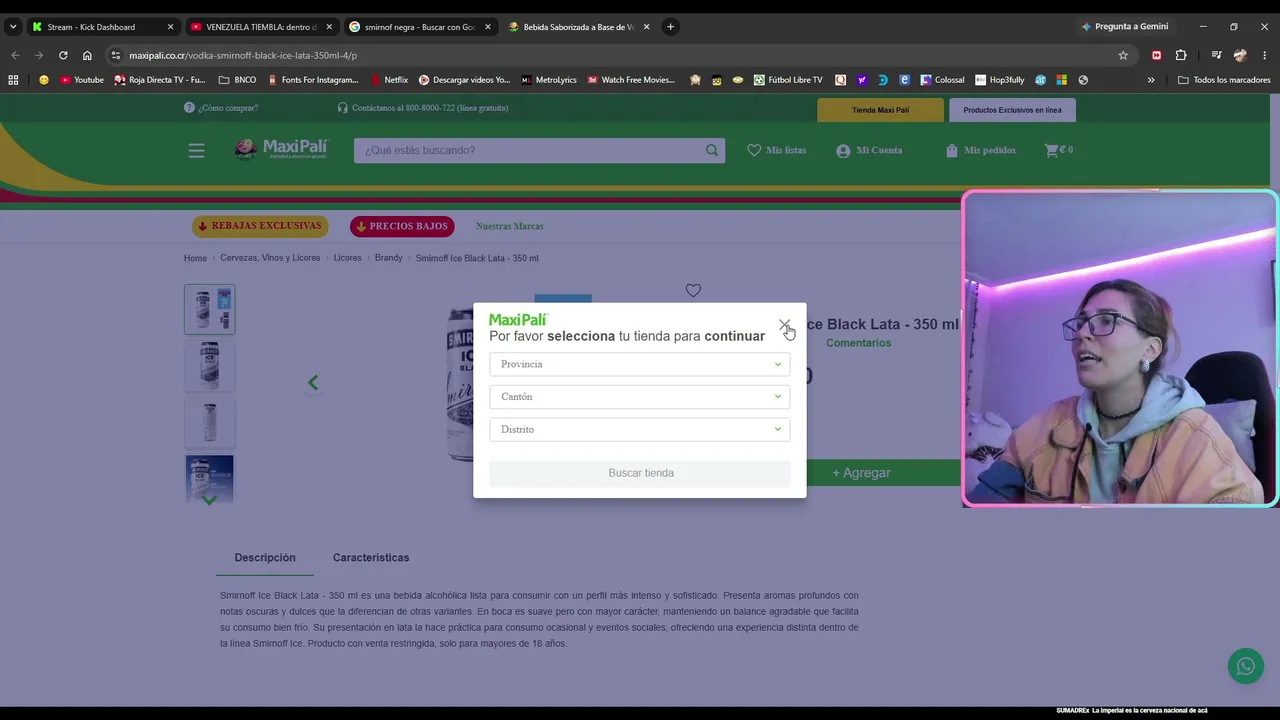Click the MaxiPalí logo in the header
The width and height of the screenshot is (1280, 720).
pos(281,149)
